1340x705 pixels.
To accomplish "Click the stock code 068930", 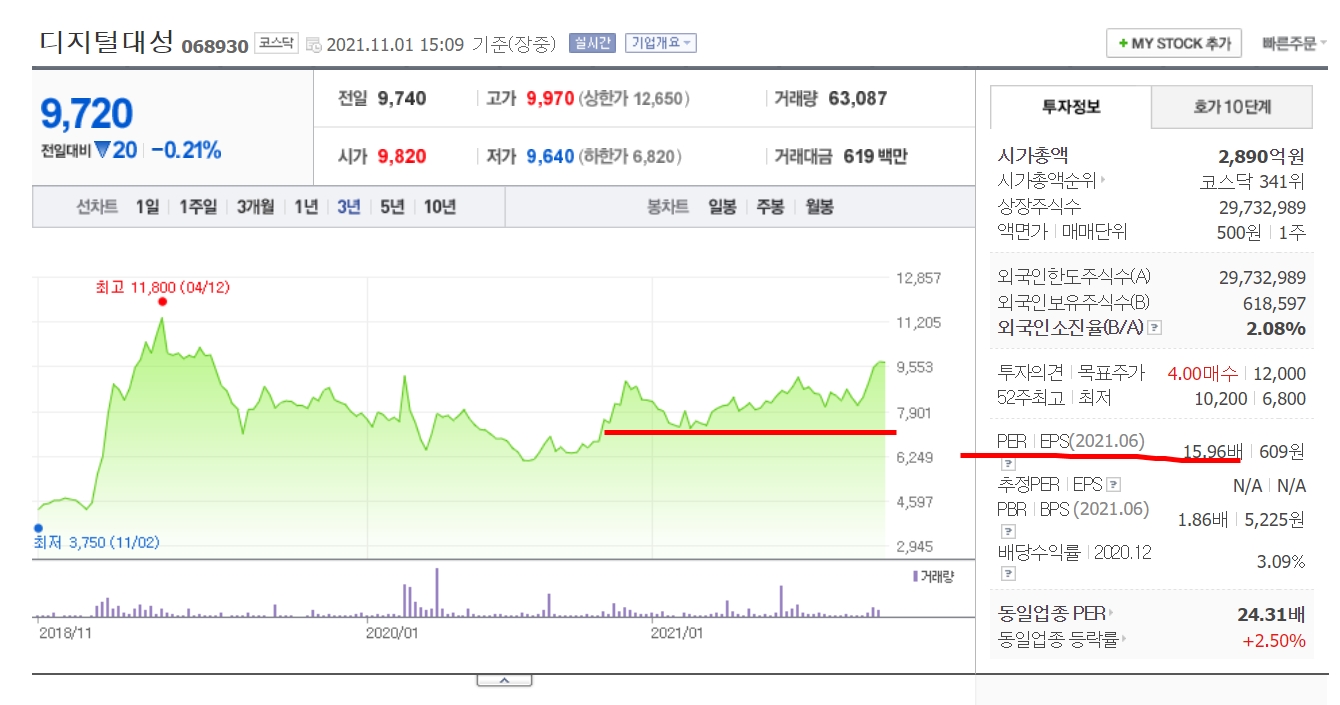I will click(x=215, y=46).
